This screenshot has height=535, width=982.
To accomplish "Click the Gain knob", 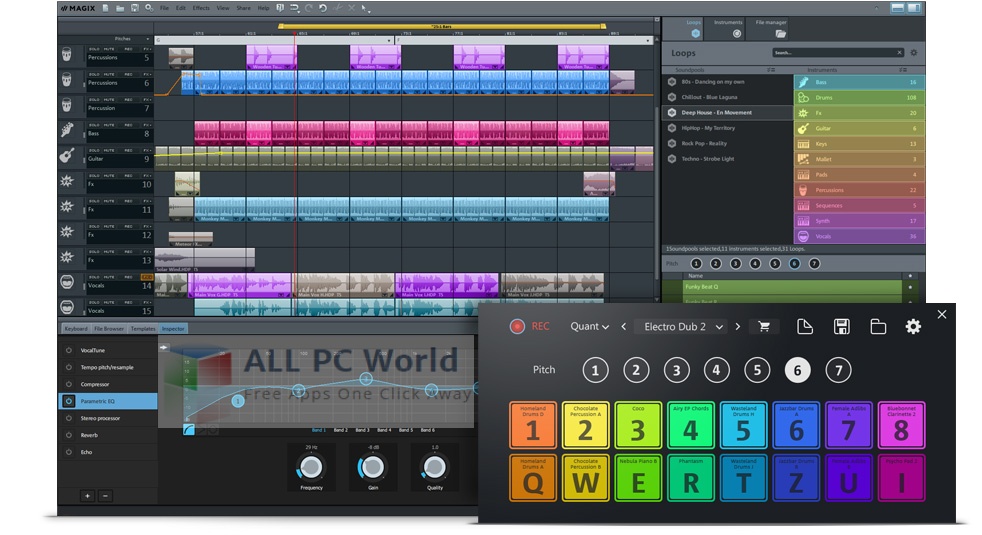I will (x=373, y=467).
